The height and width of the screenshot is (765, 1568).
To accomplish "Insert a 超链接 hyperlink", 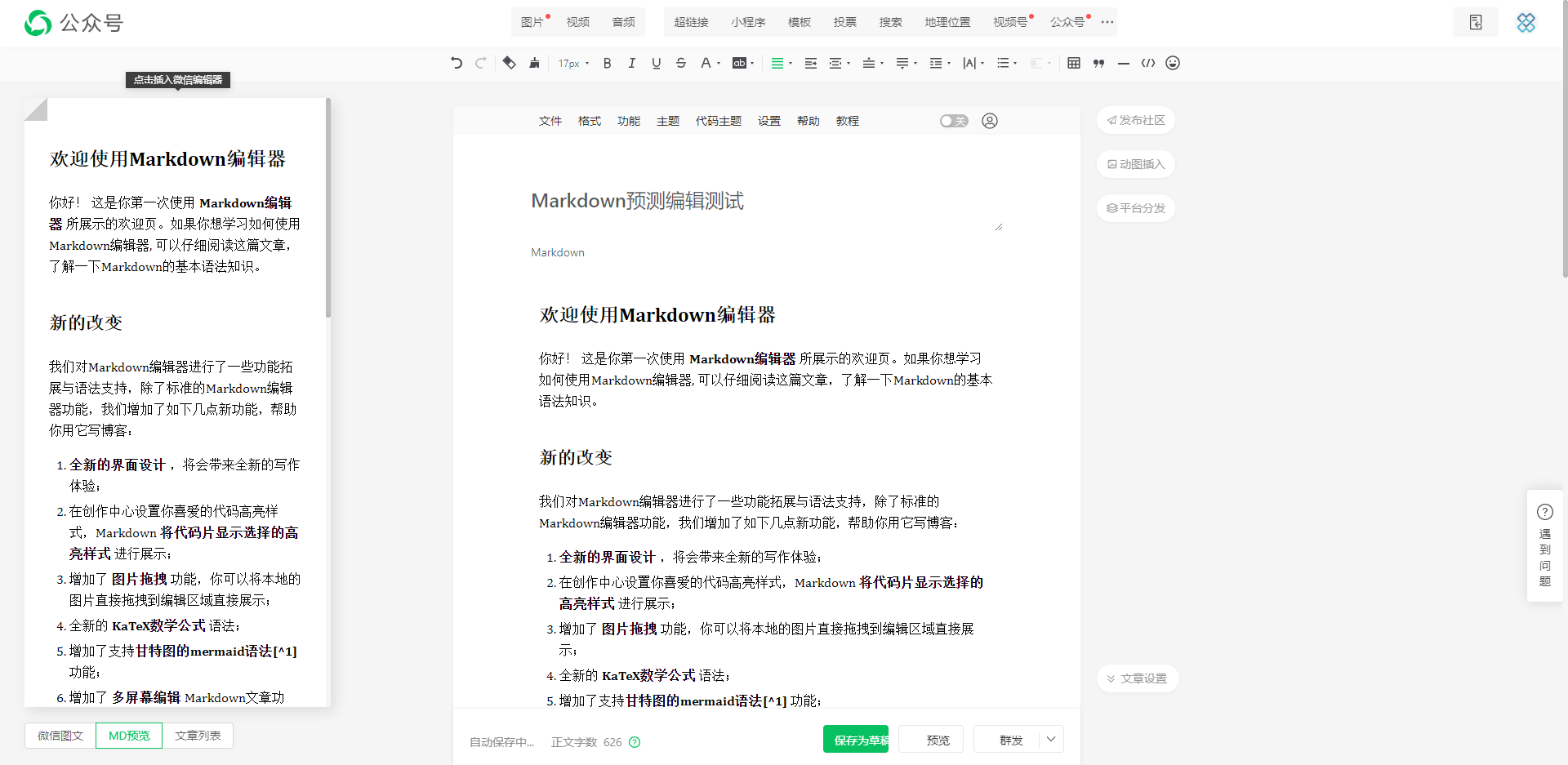I will point(691,22).
